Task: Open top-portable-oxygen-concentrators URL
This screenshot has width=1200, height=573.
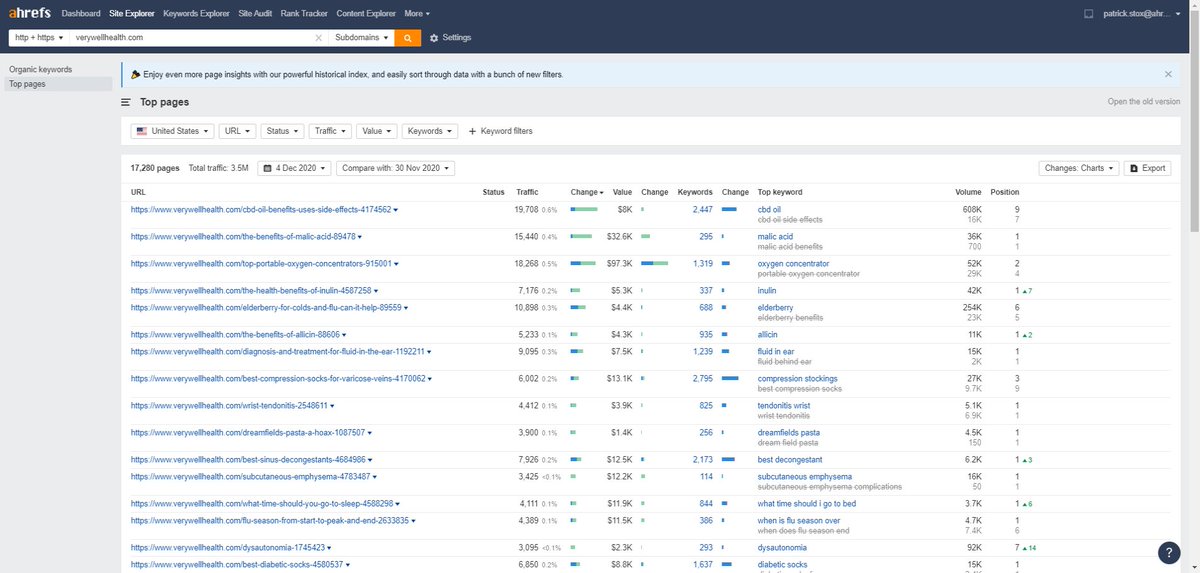Action: tap(261, 263)
